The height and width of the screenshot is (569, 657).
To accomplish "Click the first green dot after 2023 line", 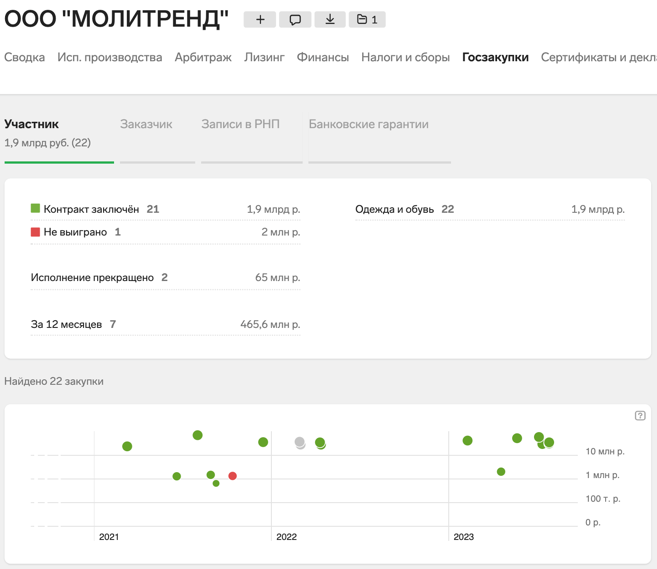I will coord(467,440).
